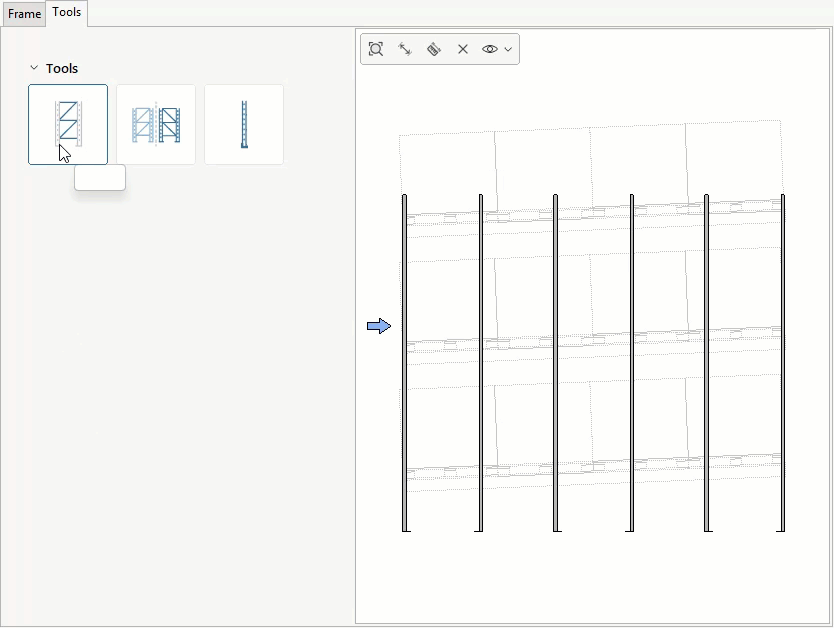The image size is (834, 628).
Task: Activate the measure distance arrow tool
Action: 405,49
